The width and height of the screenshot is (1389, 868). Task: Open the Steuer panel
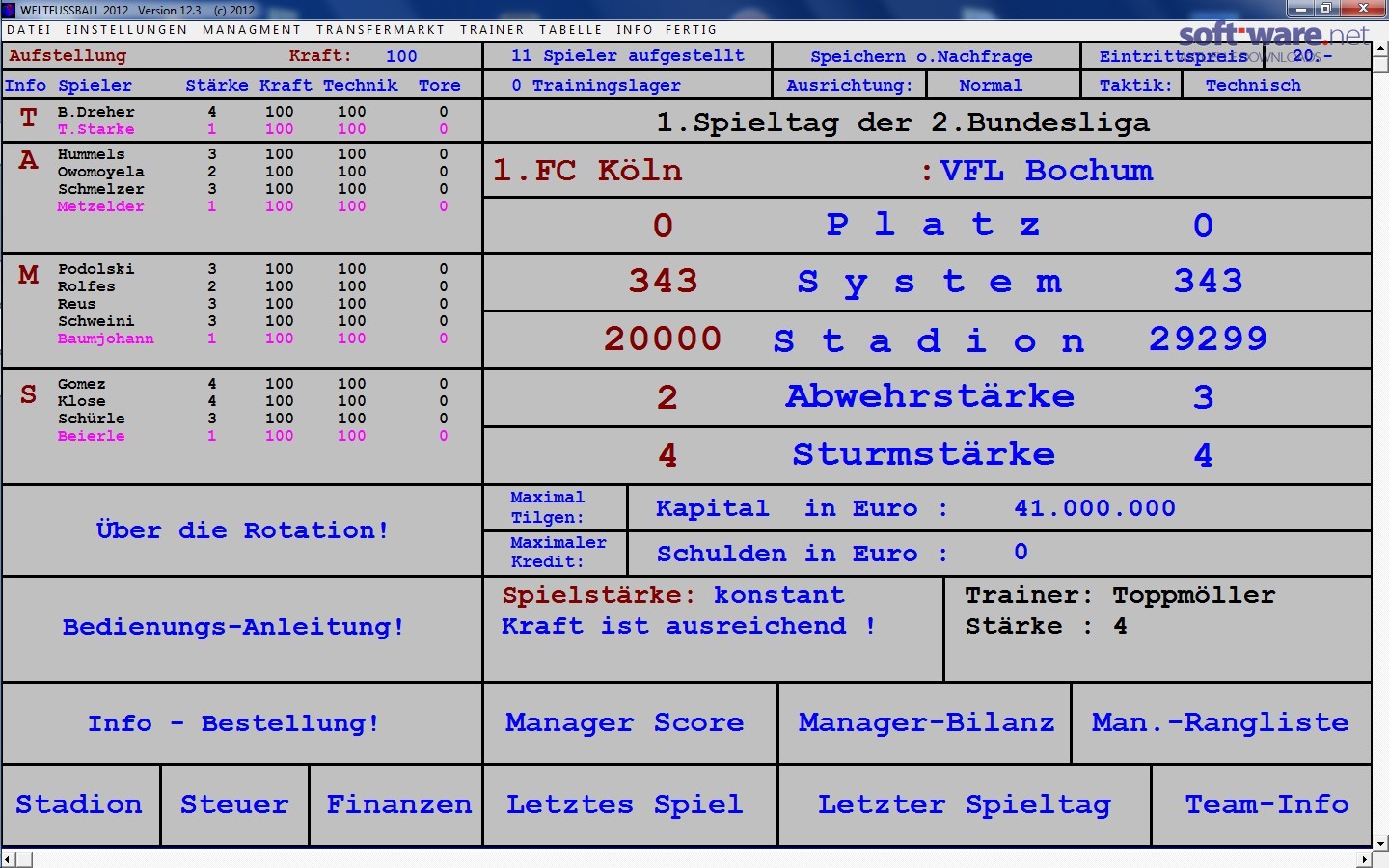pyautogui.click(x=234, y=805)
